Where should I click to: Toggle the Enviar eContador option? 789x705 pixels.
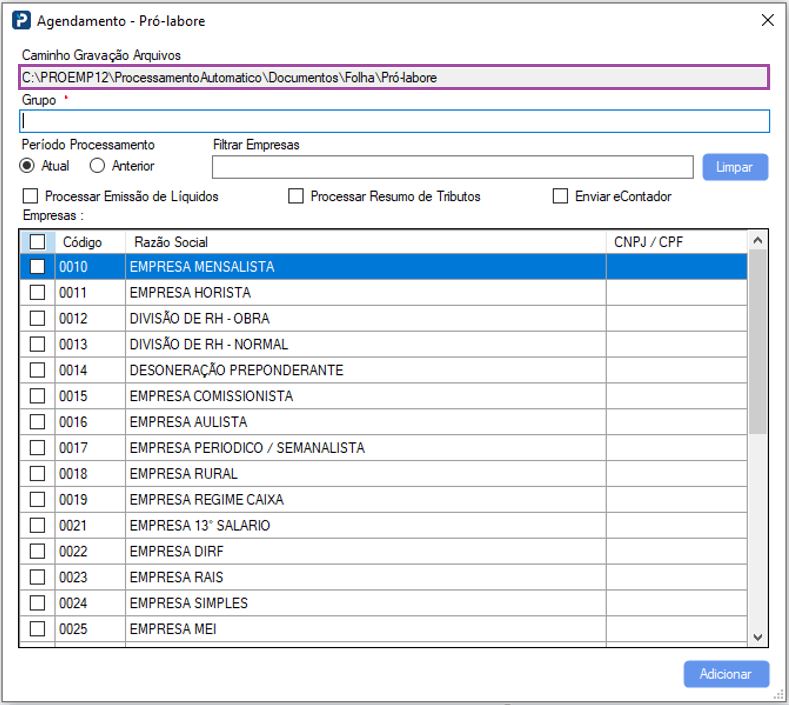[x=560, y=197]
